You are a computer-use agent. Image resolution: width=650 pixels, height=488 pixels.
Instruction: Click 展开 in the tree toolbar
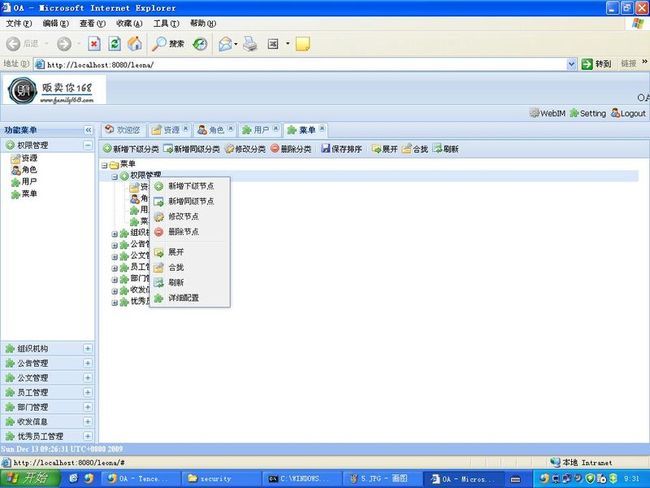click(x=385, y=149)
